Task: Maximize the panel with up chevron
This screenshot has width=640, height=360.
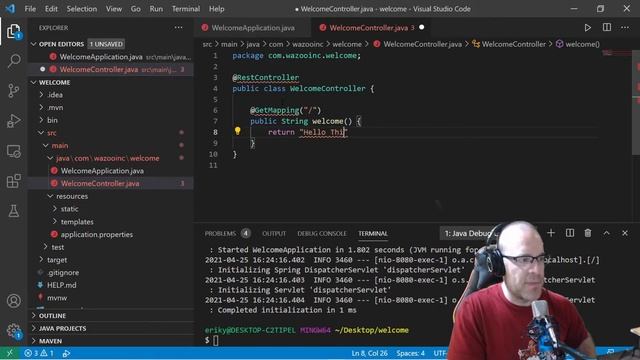Action: [x=607, y=233]
